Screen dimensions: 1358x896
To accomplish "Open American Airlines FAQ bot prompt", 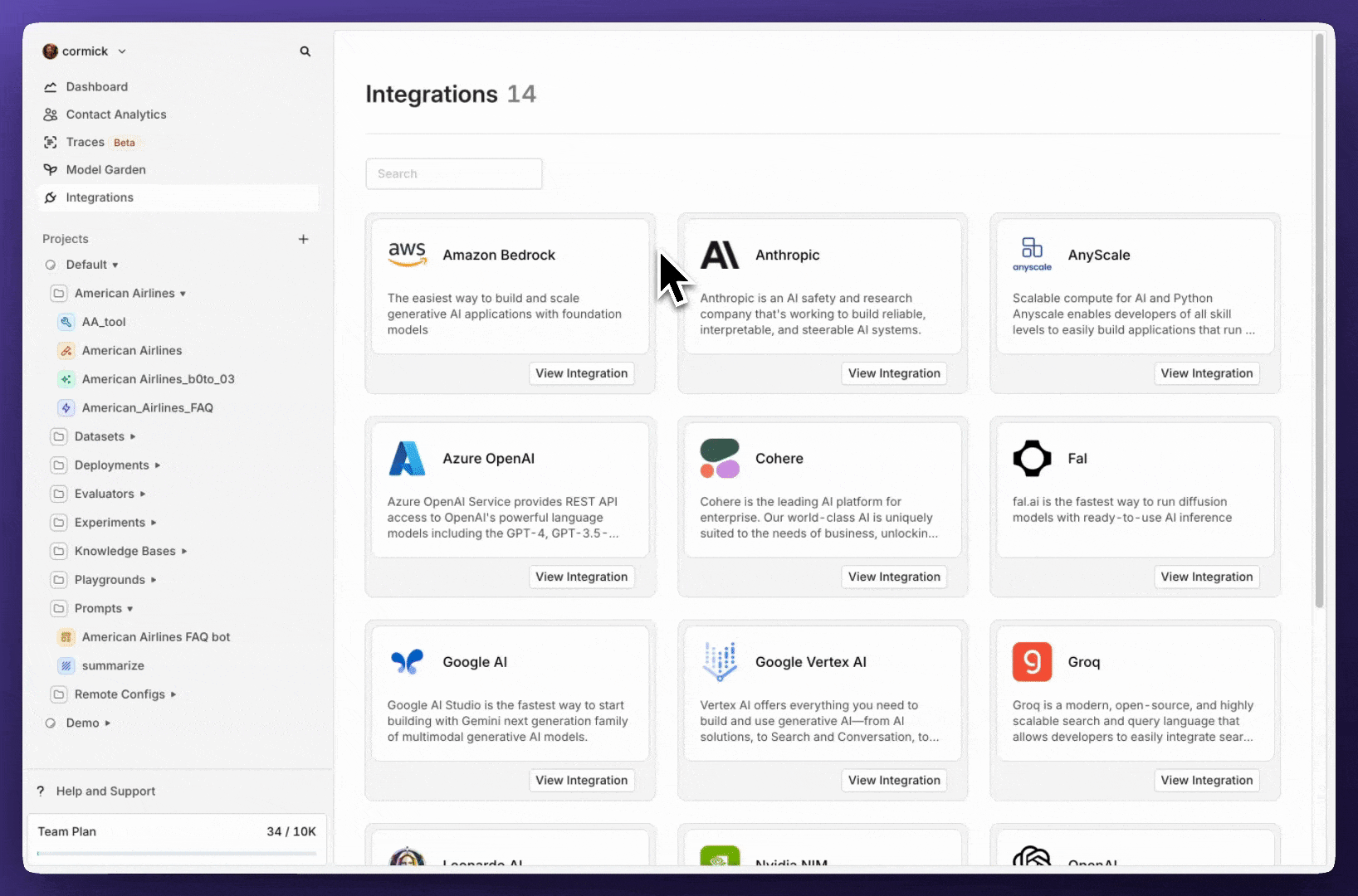I will click(156, 637).
